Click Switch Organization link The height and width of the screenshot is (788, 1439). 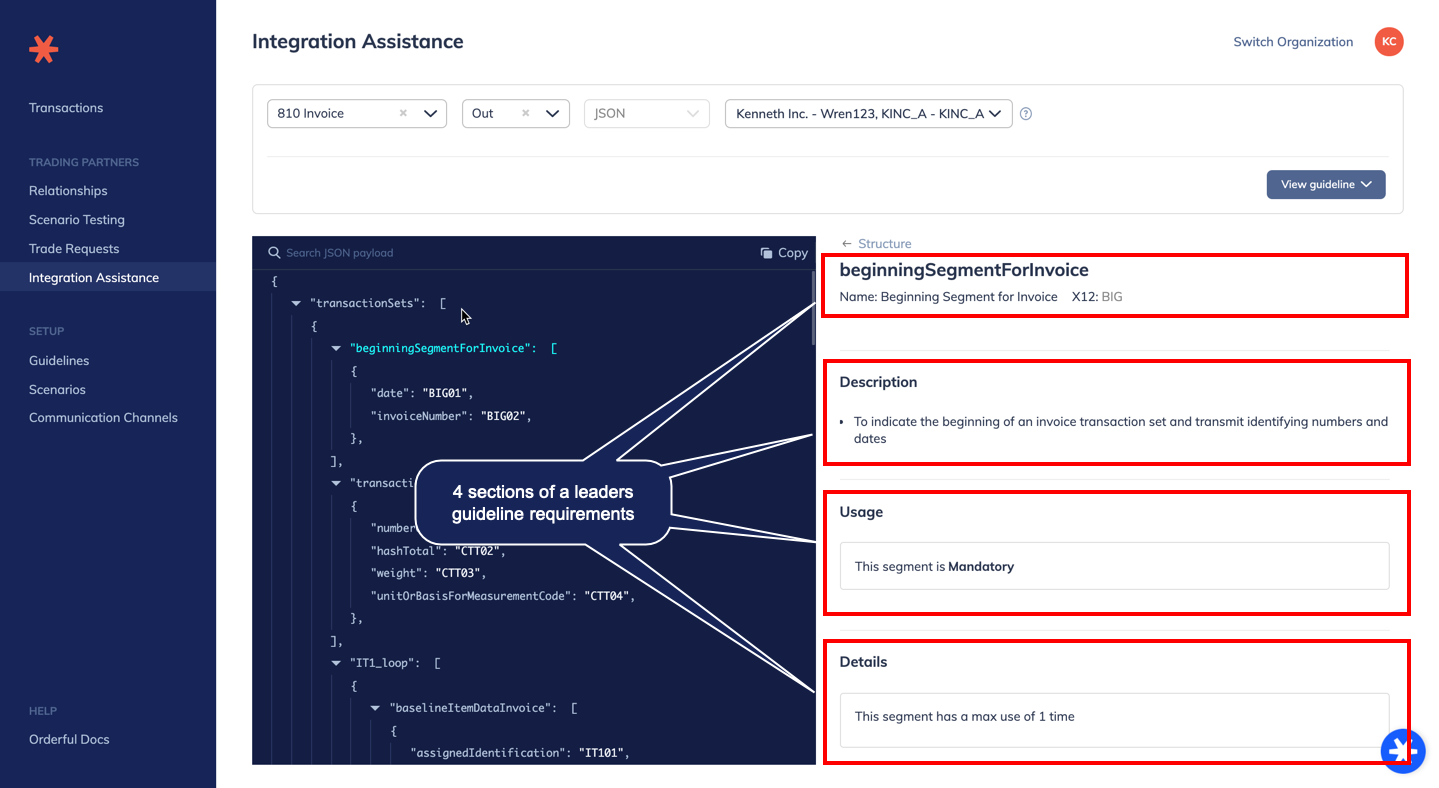pyautogui.click(x=1293, y=42)
